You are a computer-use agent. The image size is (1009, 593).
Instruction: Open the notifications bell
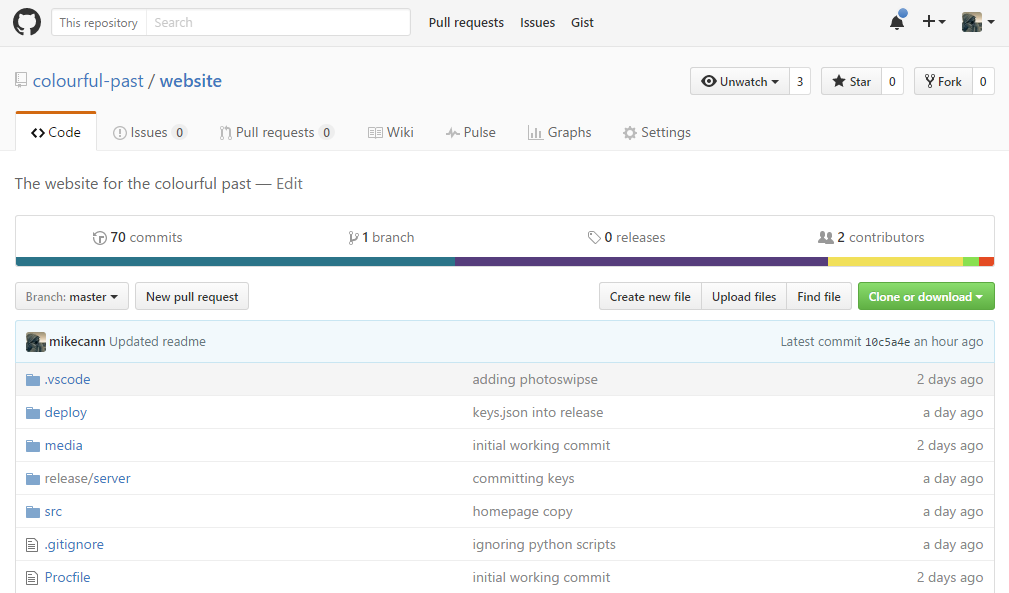pyautogui.click(x=897, y=22)
